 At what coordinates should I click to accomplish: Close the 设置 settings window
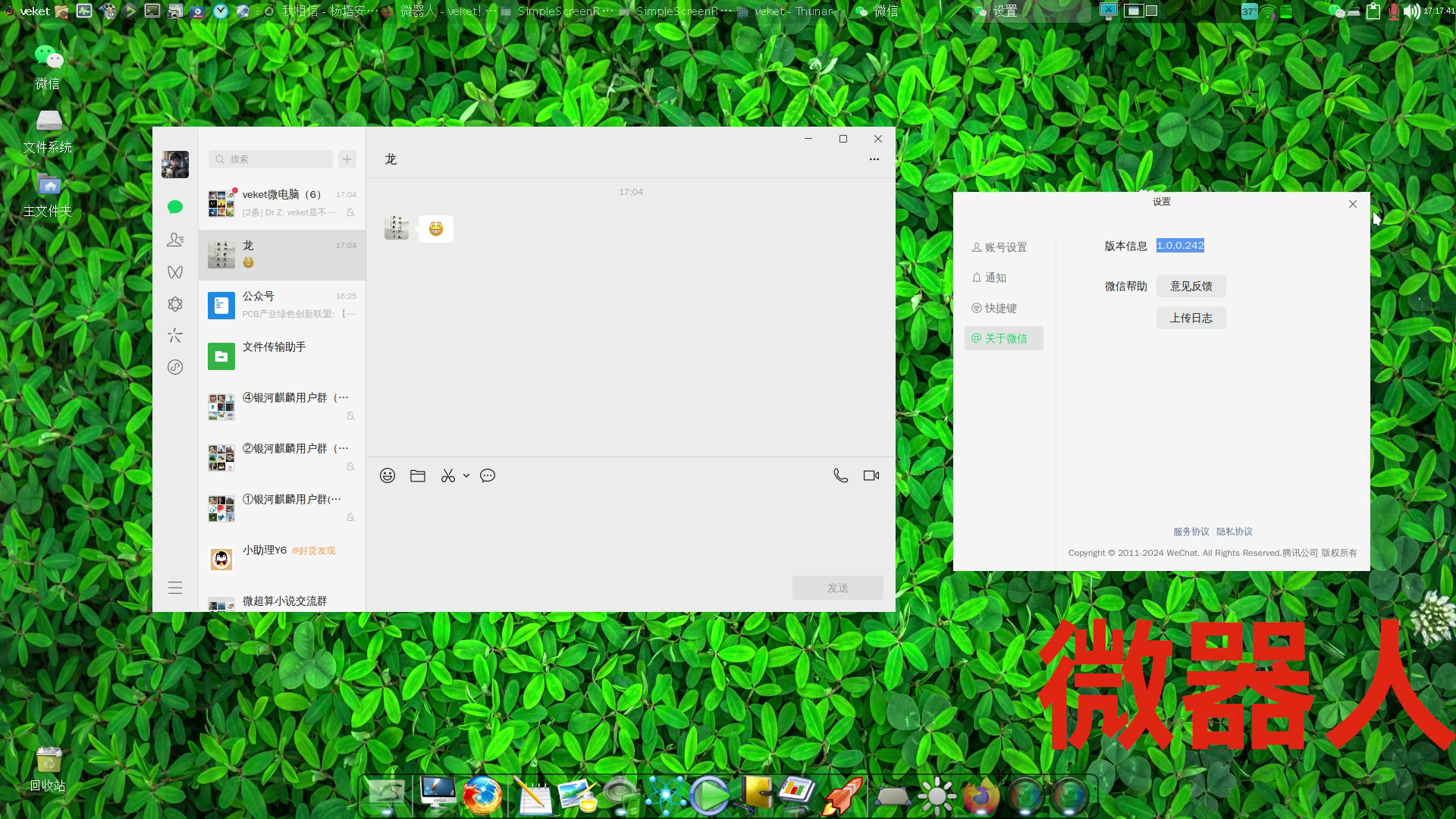click(x=1353, y=204)
